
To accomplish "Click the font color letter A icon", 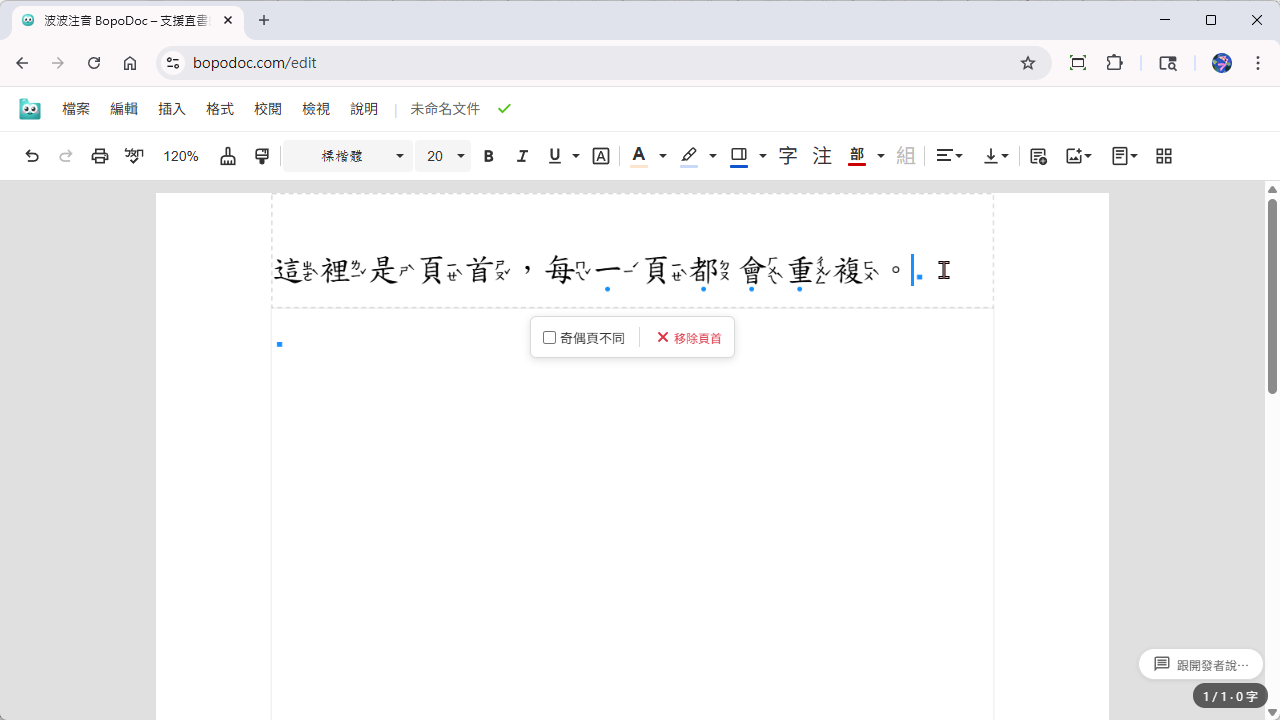I will 639,156.
